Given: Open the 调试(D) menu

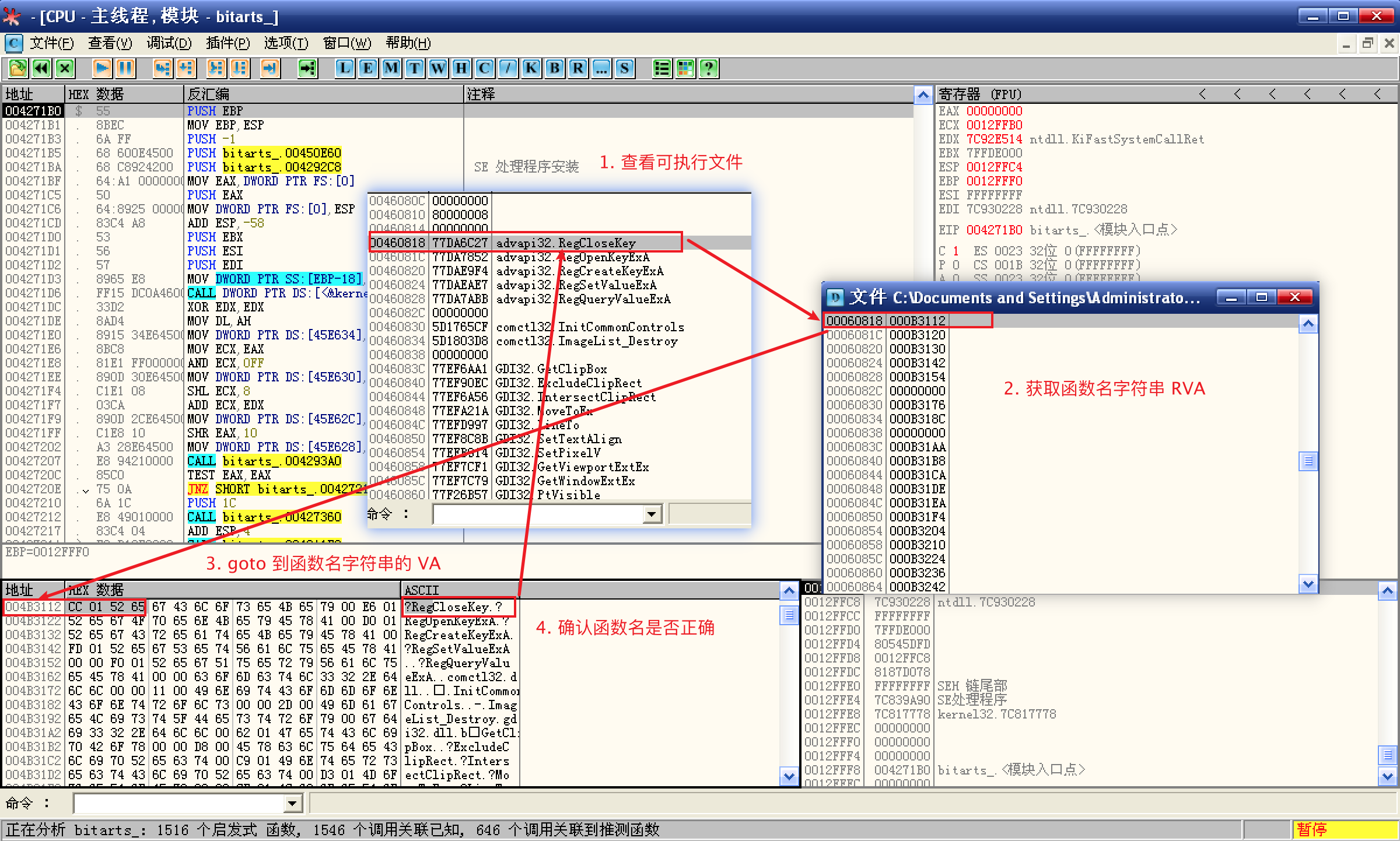Looking at the screenshot, I should tap(169, 43).
